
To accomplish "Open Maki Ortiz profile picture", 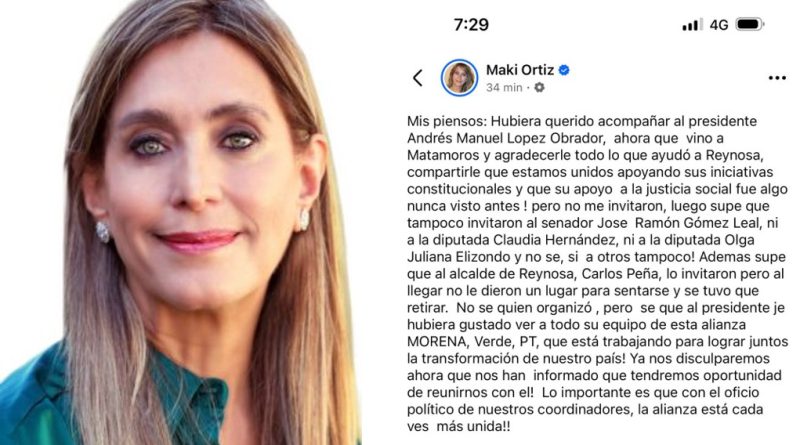I will [459, 78].
